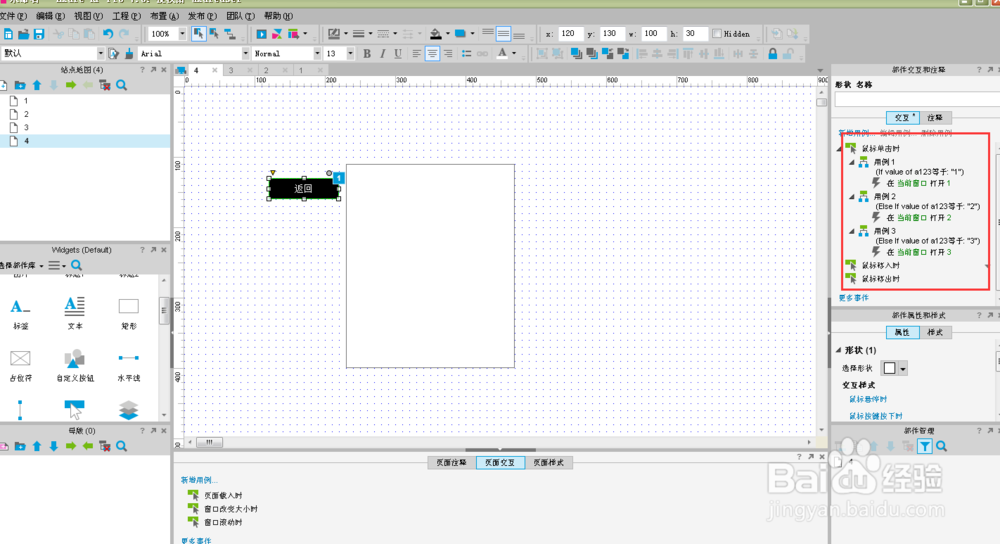Activate intersected selection mode arrow

pyautogui.click(x=198, y=34)
